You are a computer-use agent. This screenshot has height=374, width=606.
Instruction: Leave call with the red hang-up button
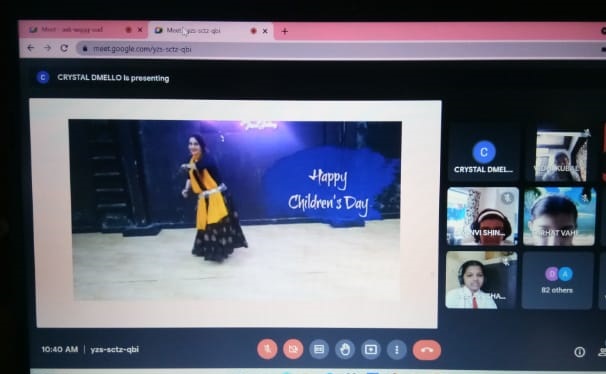click(x=427, y=350)
